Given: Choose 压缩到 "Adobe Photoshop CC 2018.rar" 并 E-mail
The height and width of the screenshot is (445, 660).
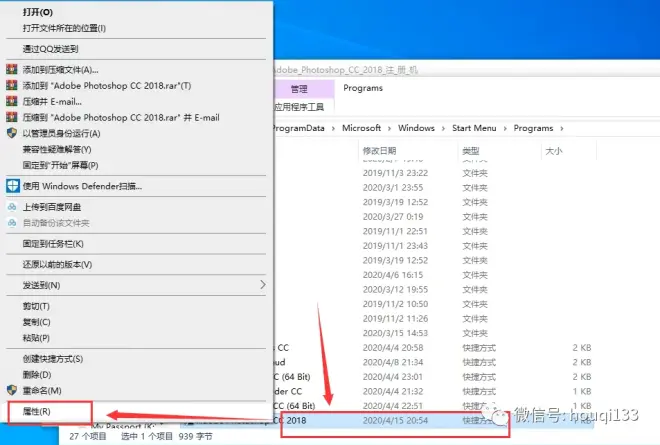Looking at the screenshot, I should click(x=121, y=117).
